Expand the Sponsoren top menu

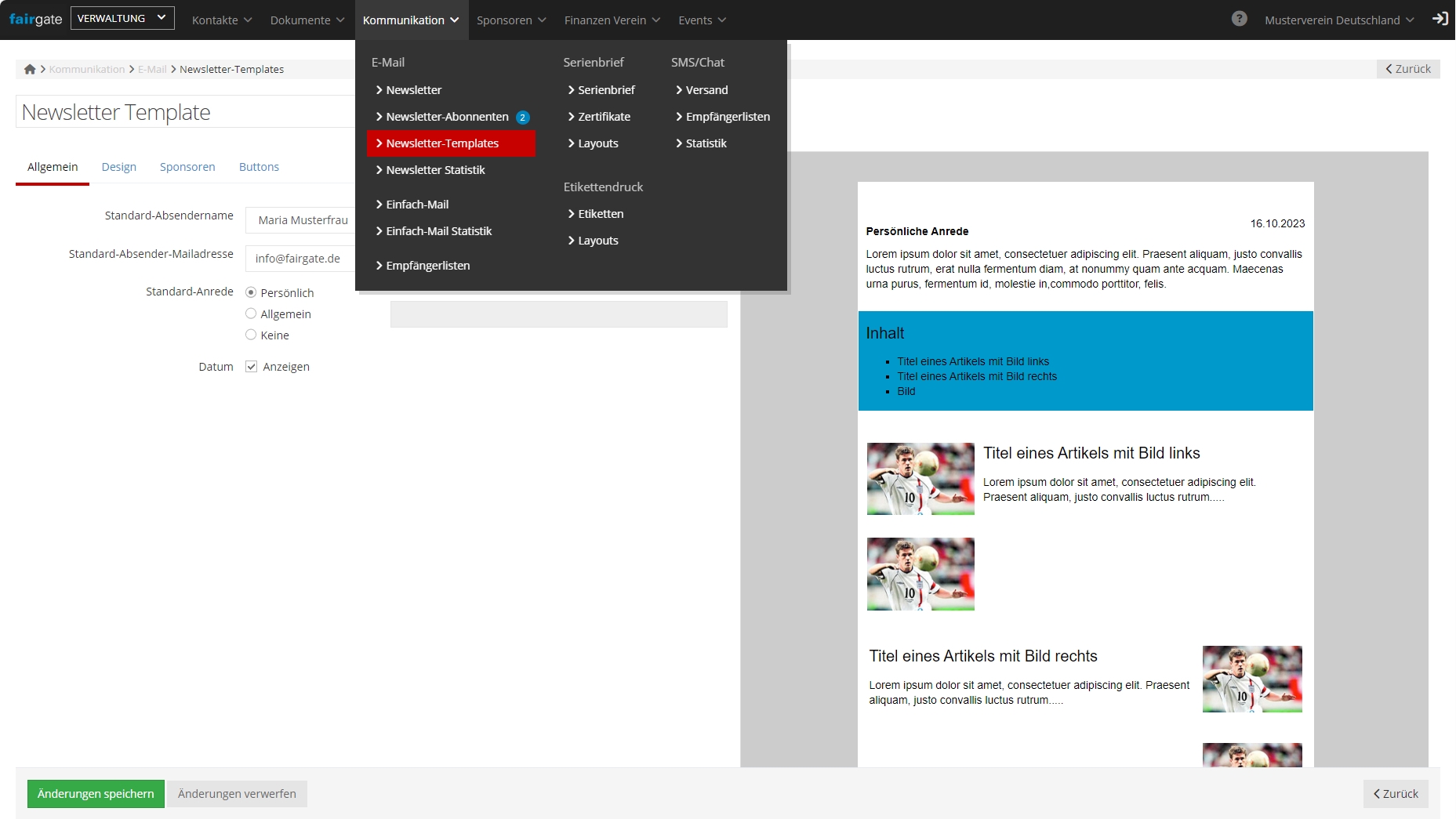tap(511, 20)
